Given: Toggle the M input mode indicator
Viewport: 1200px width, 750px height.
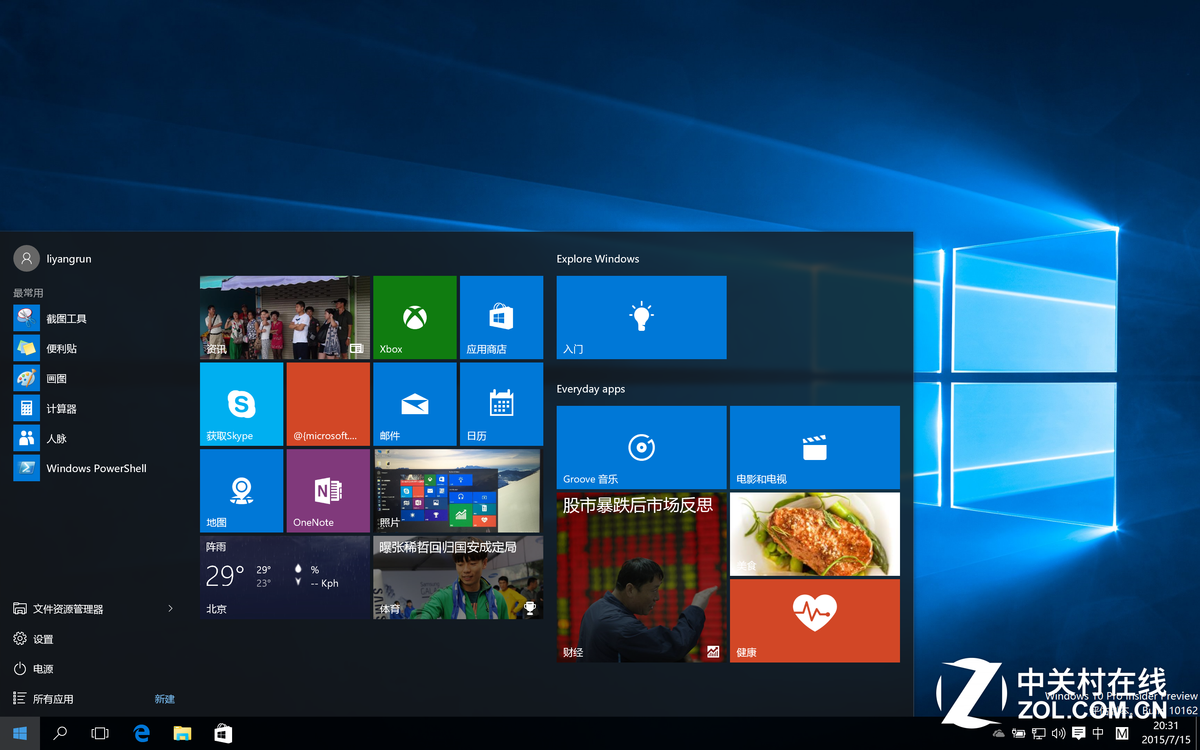Looking at the screenshot, I should pos(1121,734).
